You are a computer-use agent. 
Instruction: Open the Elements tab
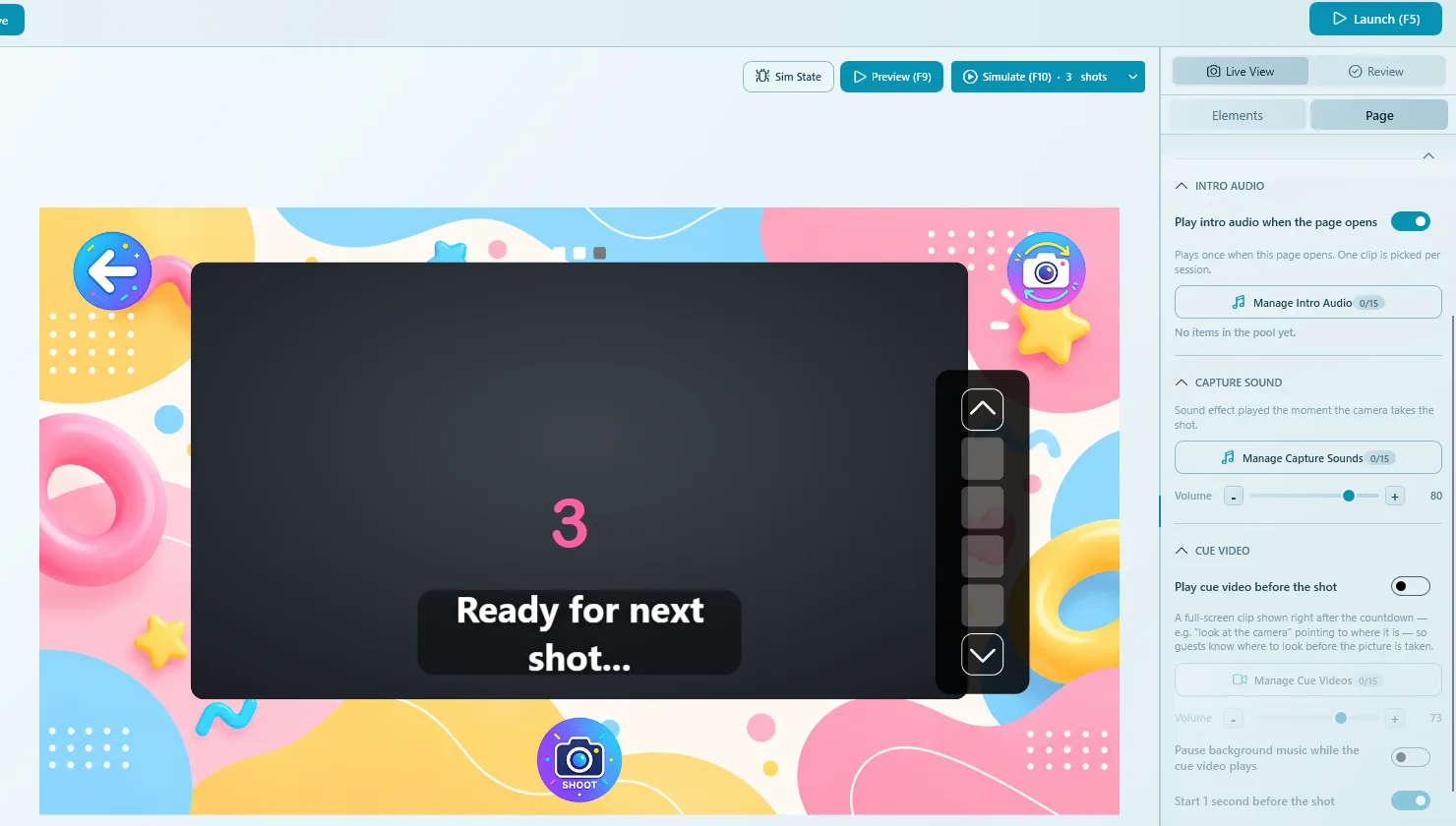(x=1238, y=115)
